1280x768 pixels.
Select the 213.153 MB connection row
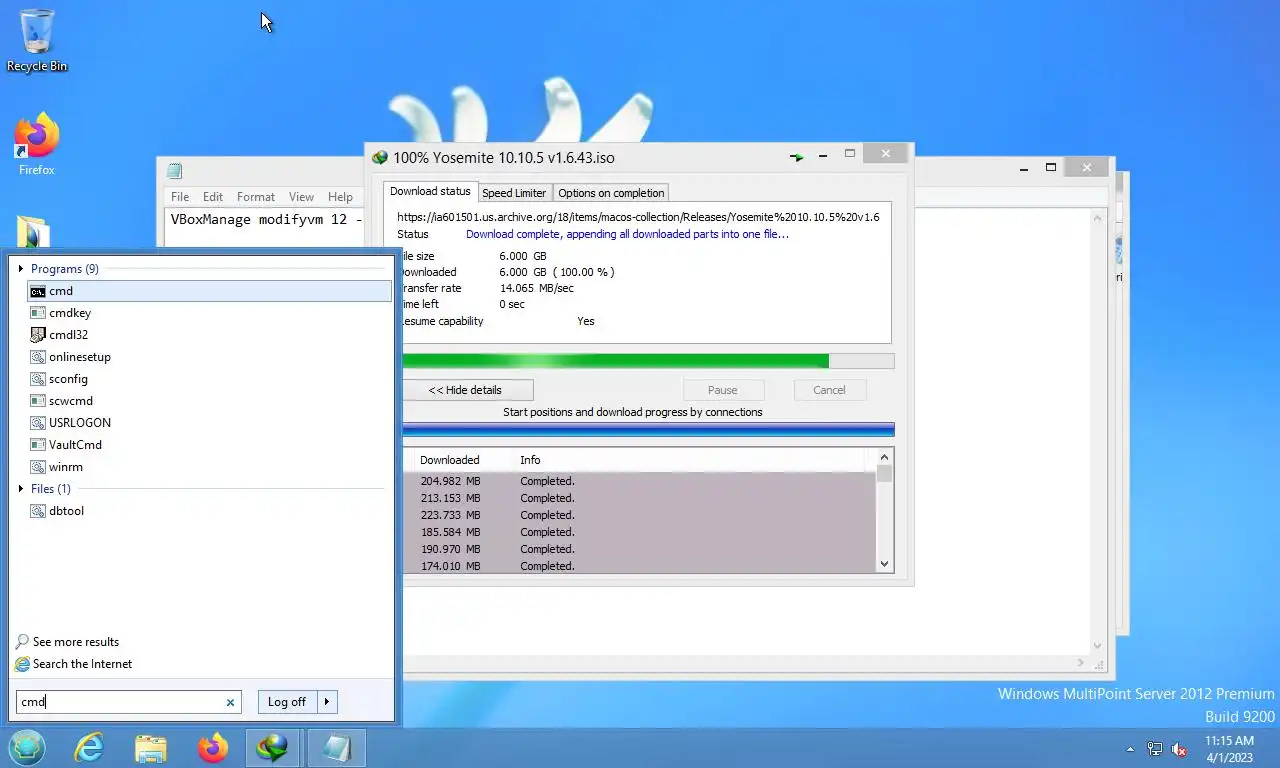[639, 498]
